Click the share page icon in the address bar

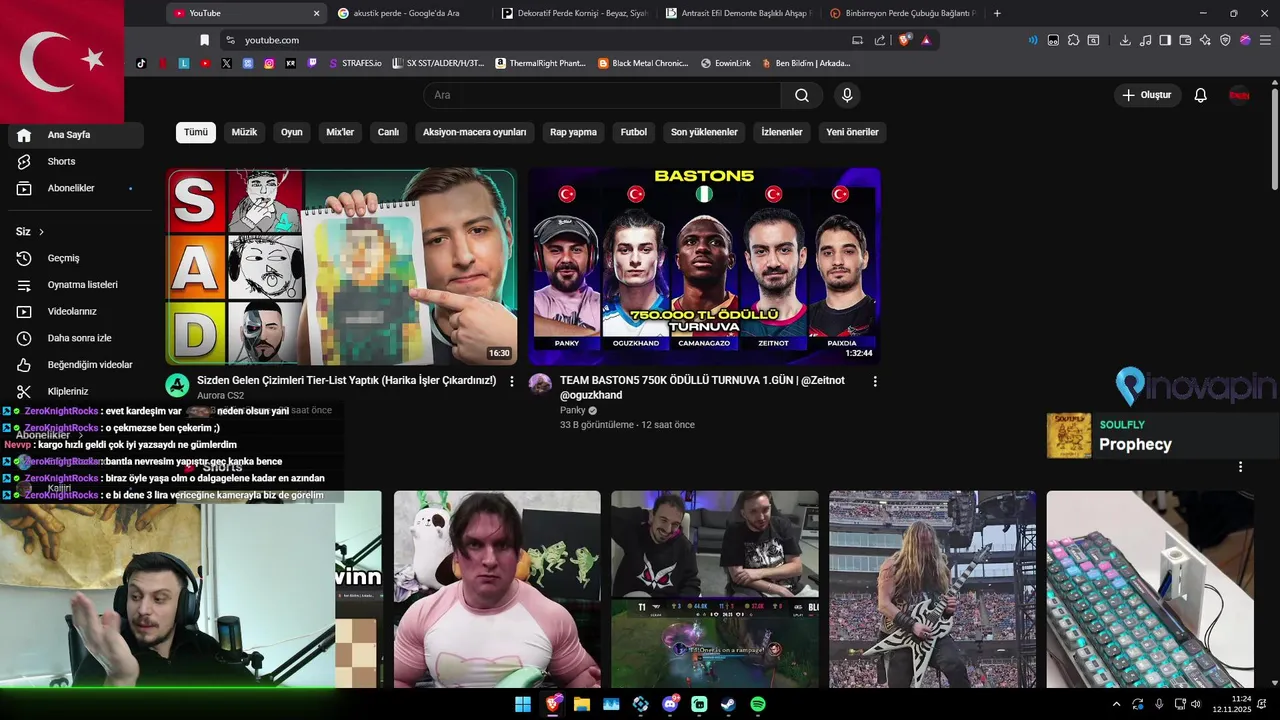880,40
